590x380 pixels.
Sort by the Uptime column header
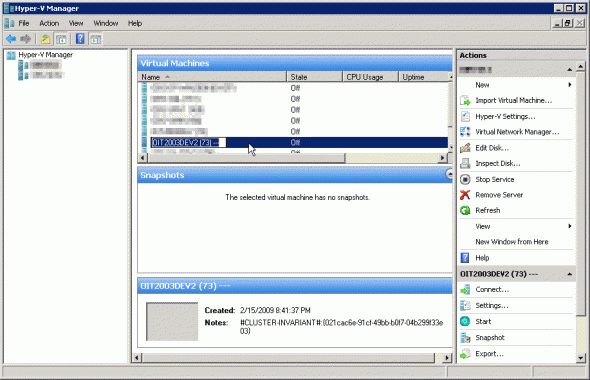[423, 77]
